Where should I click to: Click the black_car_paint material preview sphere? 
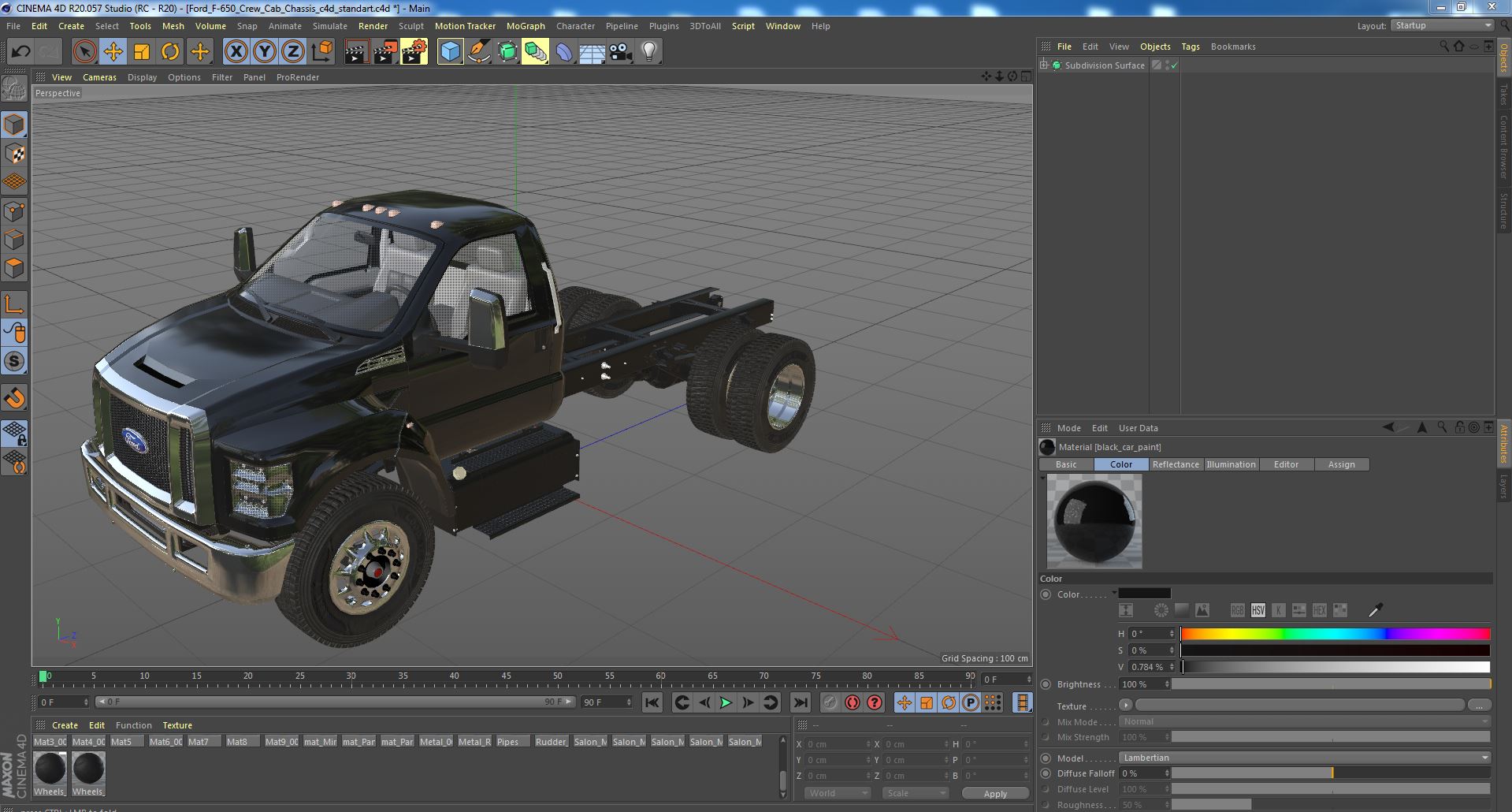[x=1094, y=521]
